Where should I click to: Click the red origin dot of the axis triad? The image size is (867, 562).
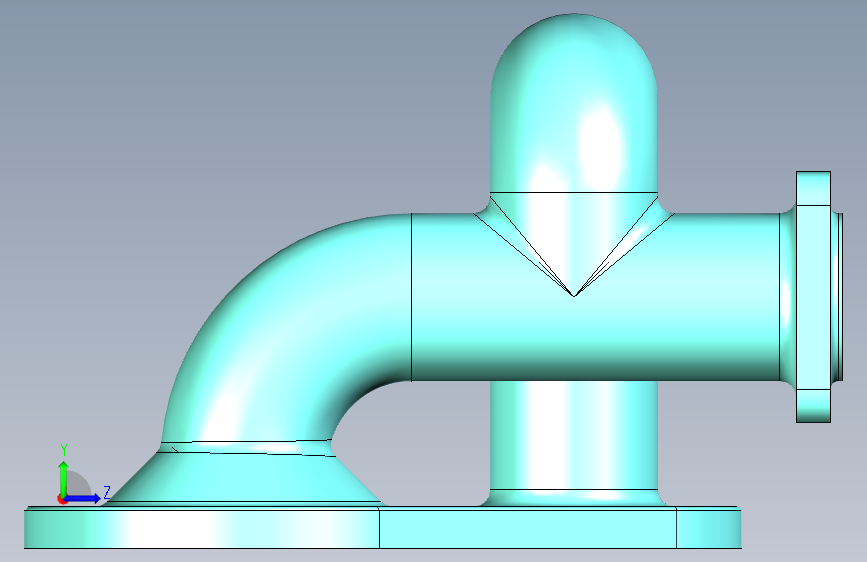pyautogui.click(x=62, y=499)
